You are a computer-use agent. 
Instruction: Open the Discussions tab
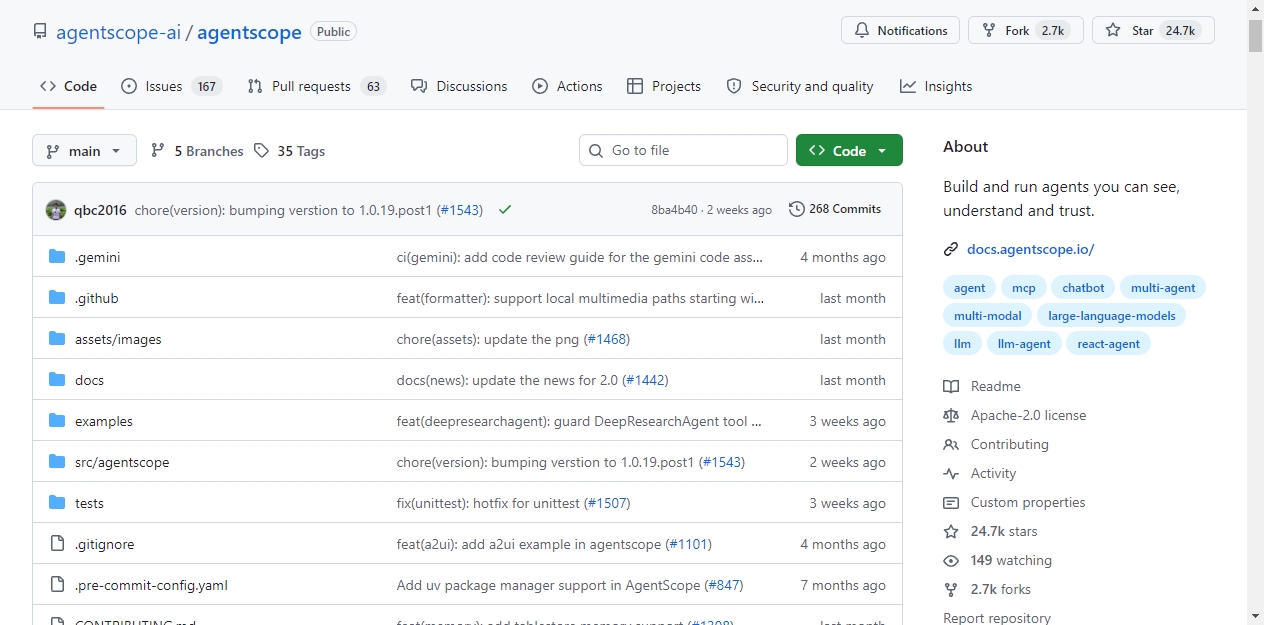point(459,86)
